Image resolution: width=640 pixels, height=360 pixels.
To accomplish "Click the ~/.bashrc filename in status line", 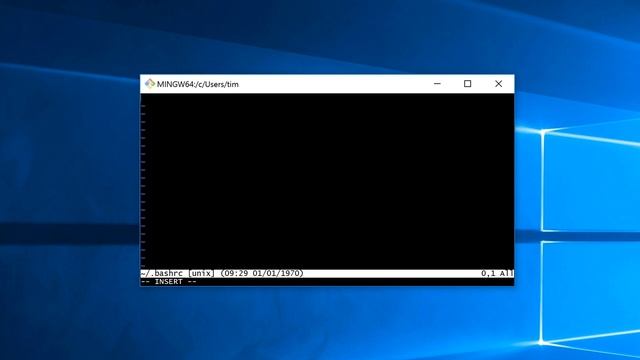I will (x=162, y=273).
